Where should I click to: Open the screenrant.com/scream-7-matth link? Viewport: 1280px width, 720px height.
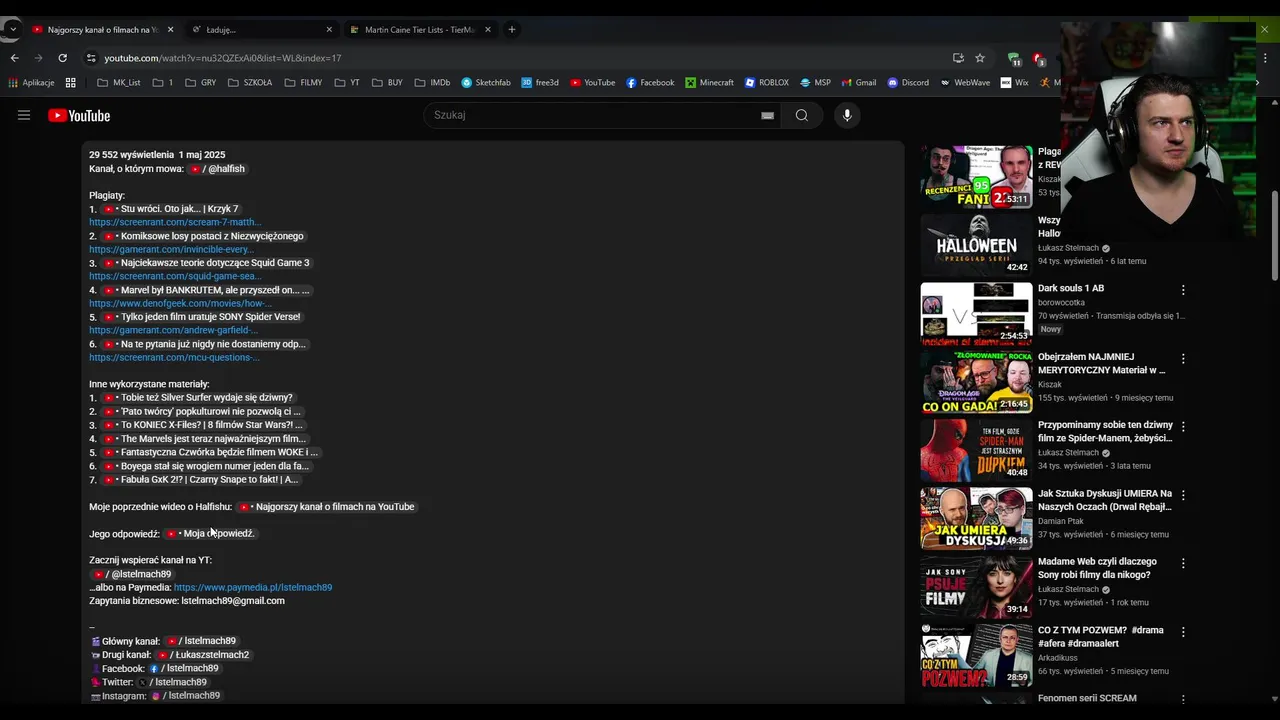pos(175,222)
